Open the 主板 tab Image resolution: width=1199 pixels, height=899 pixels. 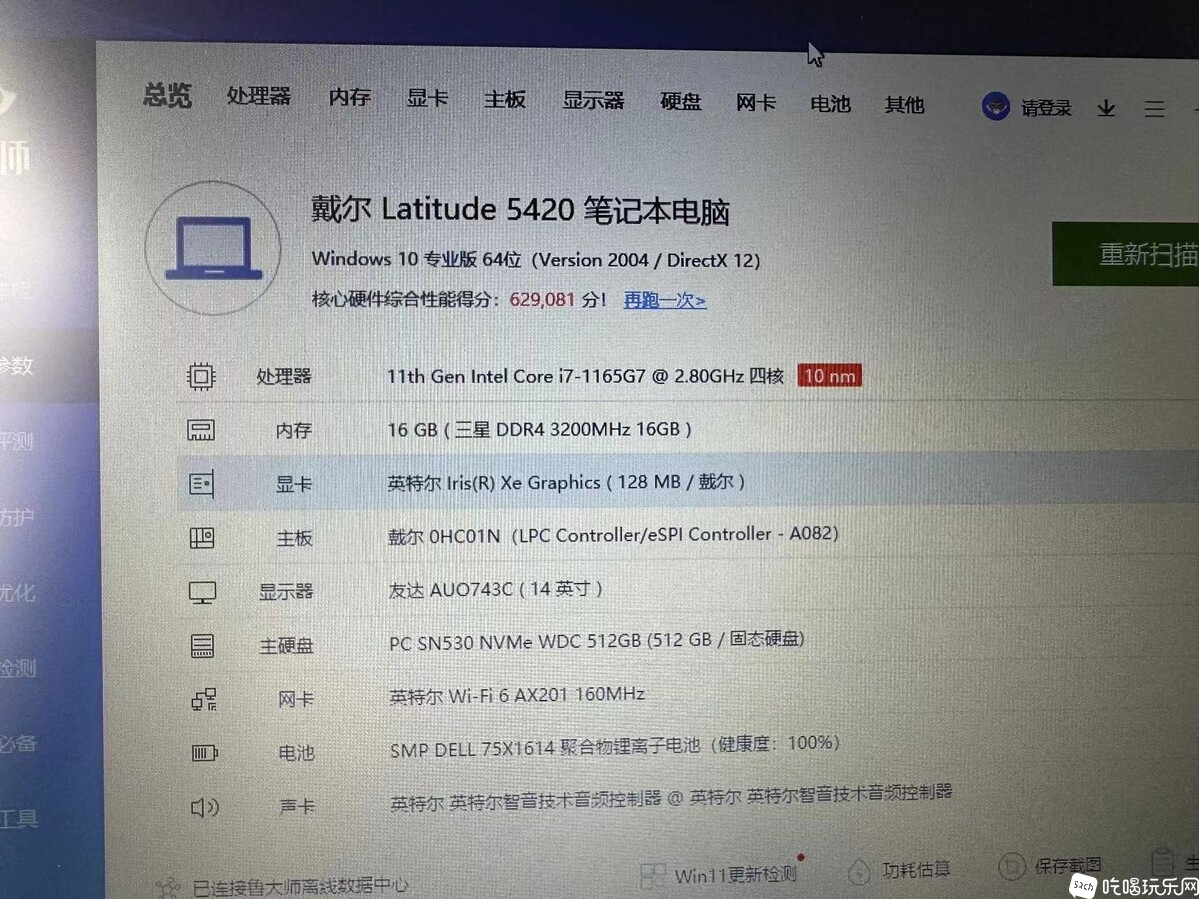(x=504, y=99)
